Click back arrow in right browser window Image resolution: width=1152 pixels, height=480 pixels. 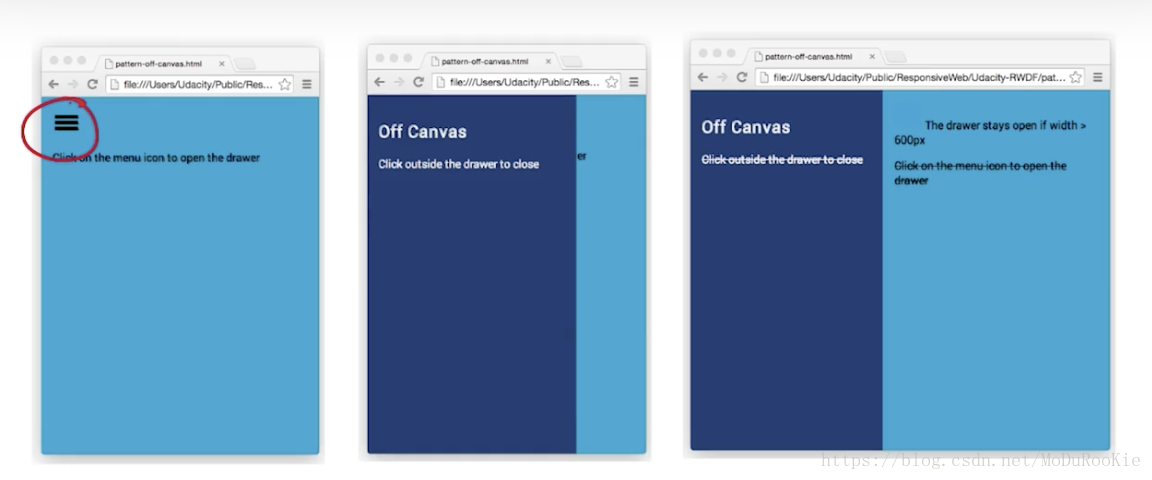(702, 77)
